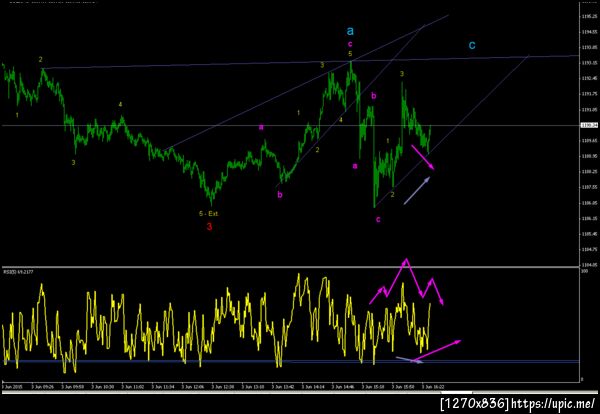Click the '3 Jun 13:42' time label
This screenshot has width=600, height=414.
pyautogui.click(x=284, y=387)
